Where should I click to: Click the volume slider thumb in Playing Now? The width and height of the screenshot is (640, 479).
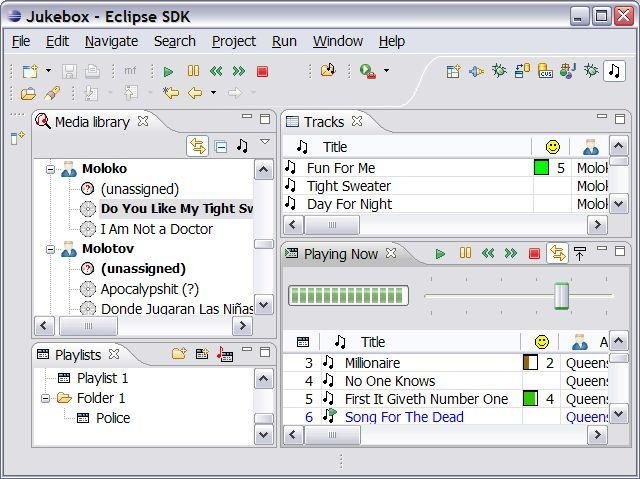click(562, 296)
